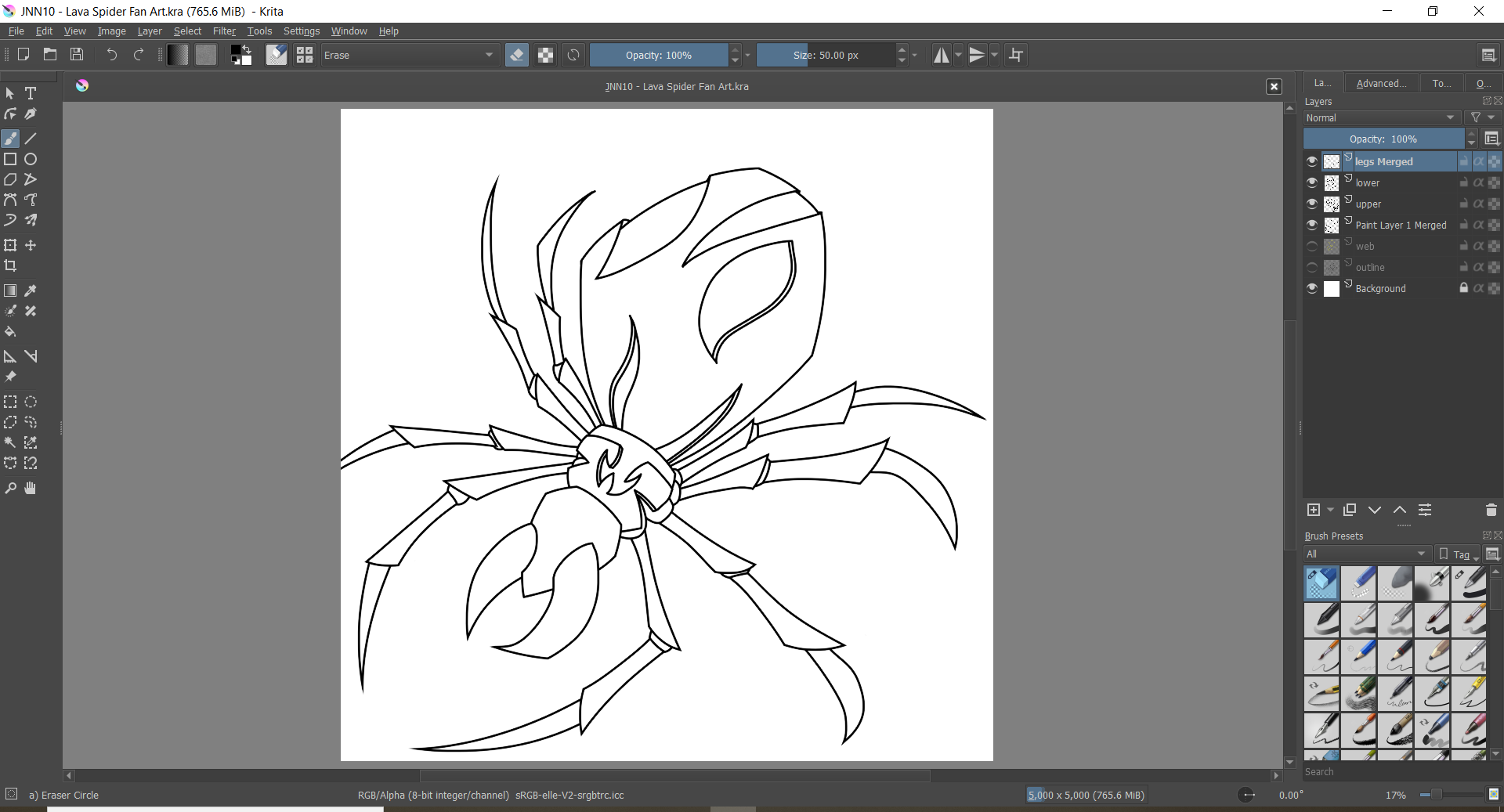Open the Erase blending mode dropdown
Viewport: 1504px width, 812px height.
pos(409,55)
